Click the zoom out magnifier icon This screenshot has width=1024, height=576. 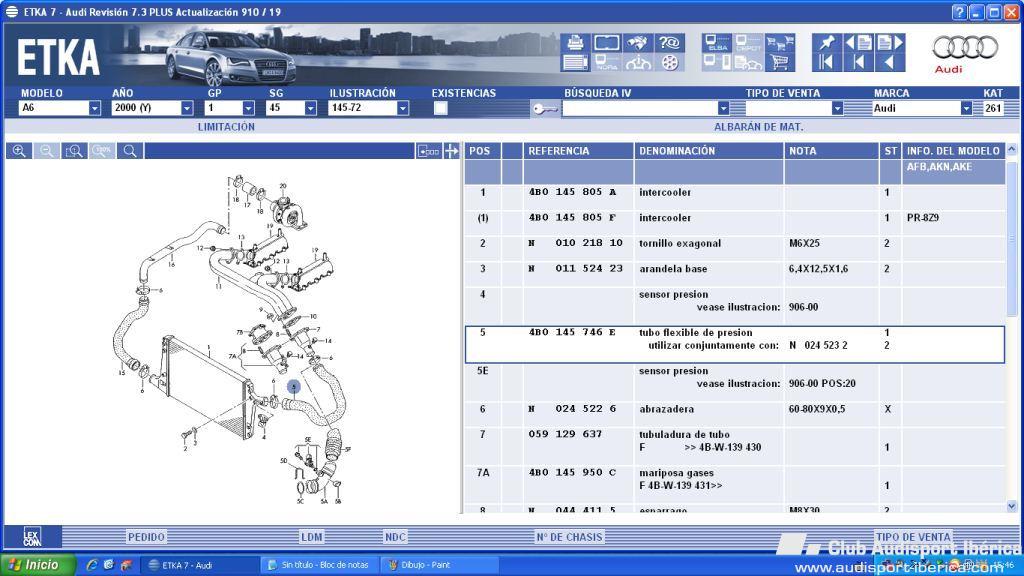coord(46,151)
